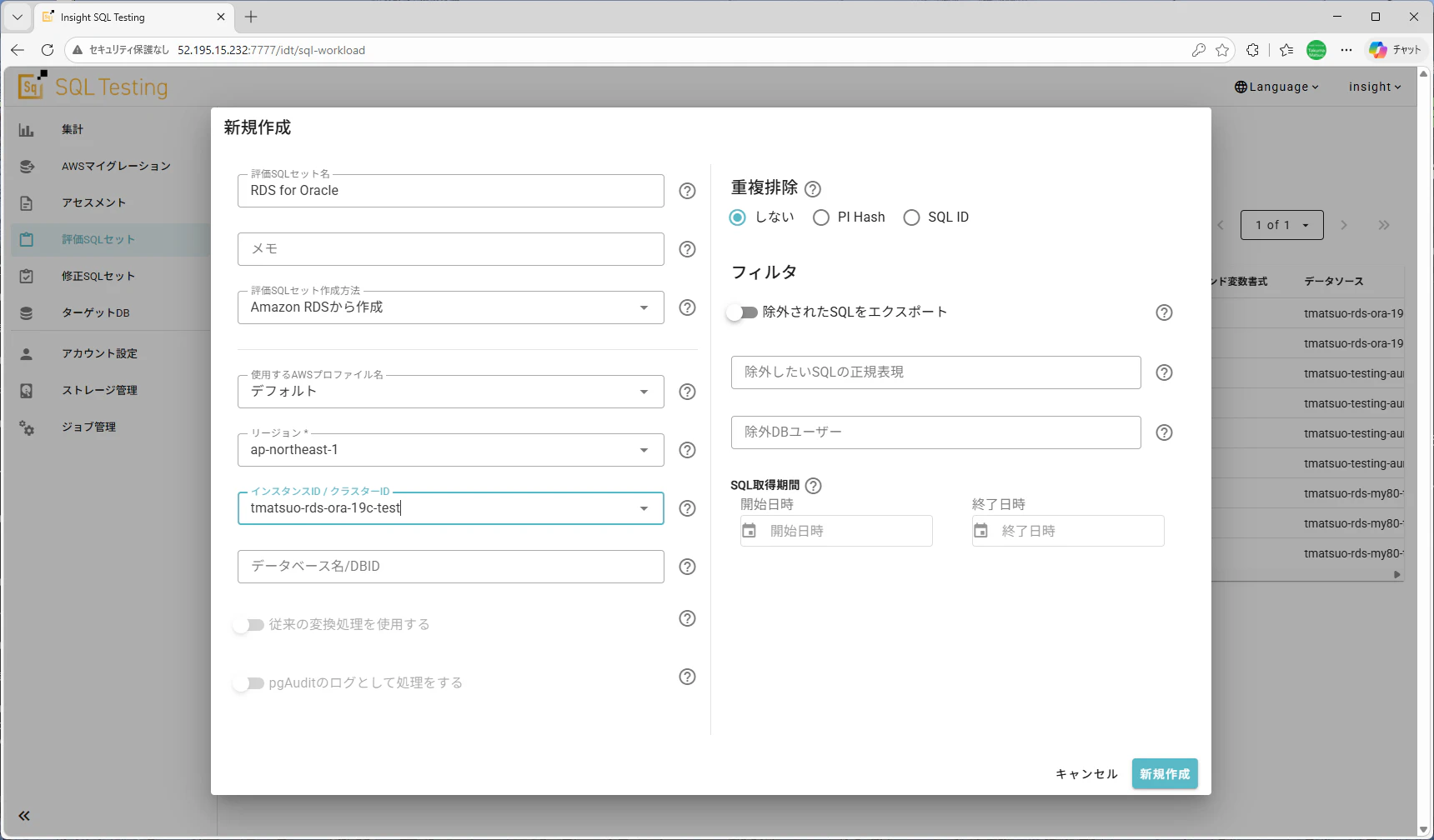The width and height of the screenshot is (1434, 840).
Task: Open a new browser tab
Action: (x=251, y=17)
